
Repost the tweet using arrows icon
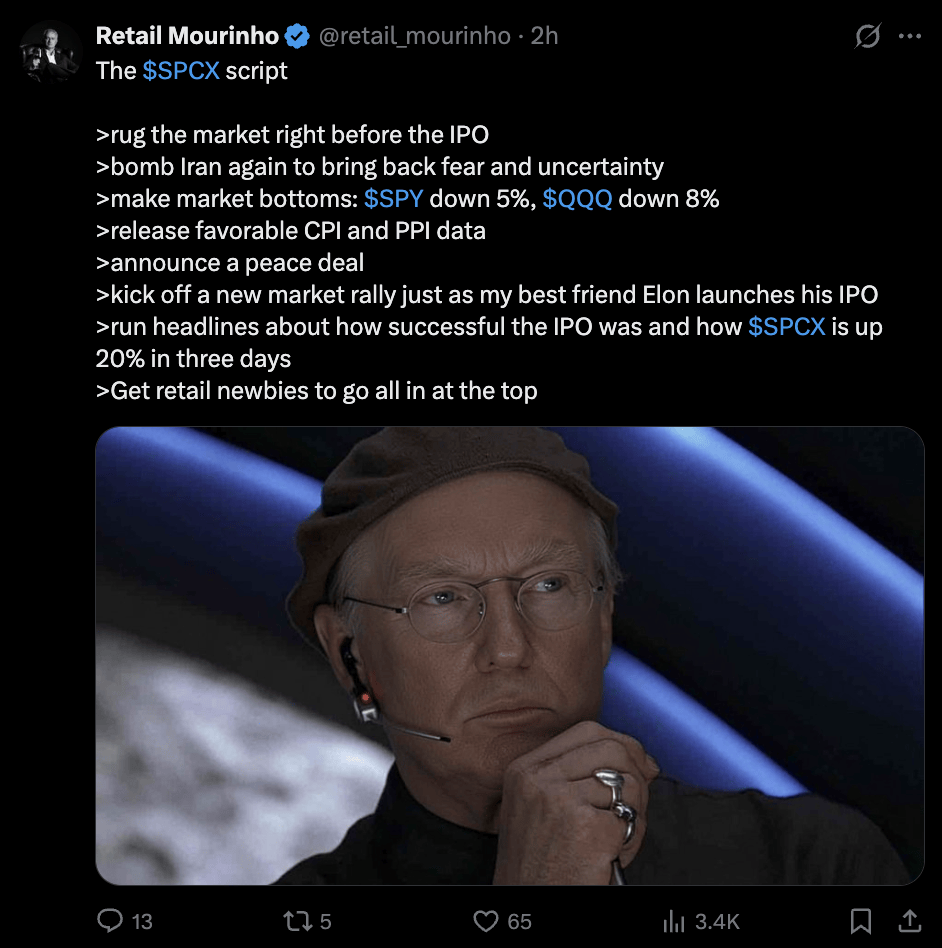298,921
